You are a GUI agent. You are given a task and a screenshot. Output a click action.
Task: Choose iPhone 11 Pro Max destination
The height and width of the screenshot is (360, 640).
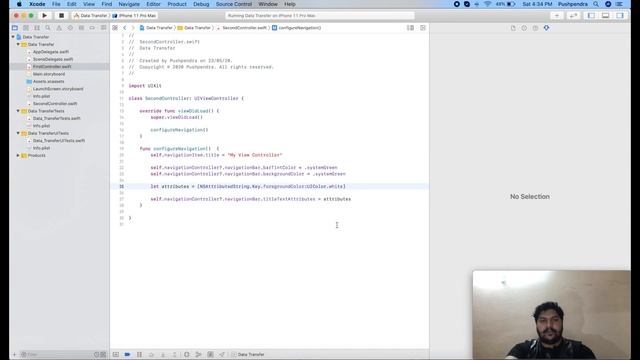tap(134, 16)
